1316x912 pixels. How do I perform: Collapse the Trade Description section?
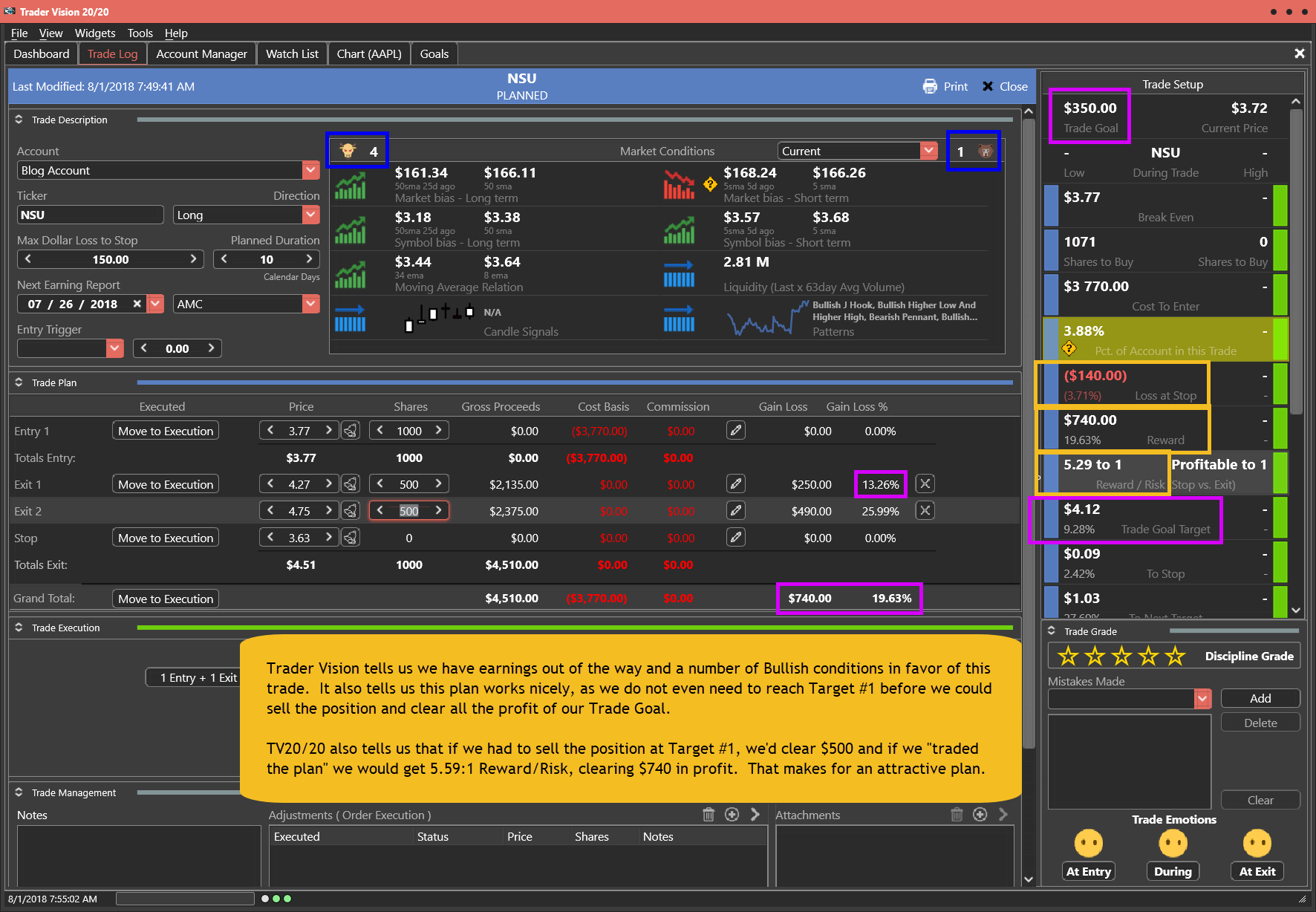(19, 120)
